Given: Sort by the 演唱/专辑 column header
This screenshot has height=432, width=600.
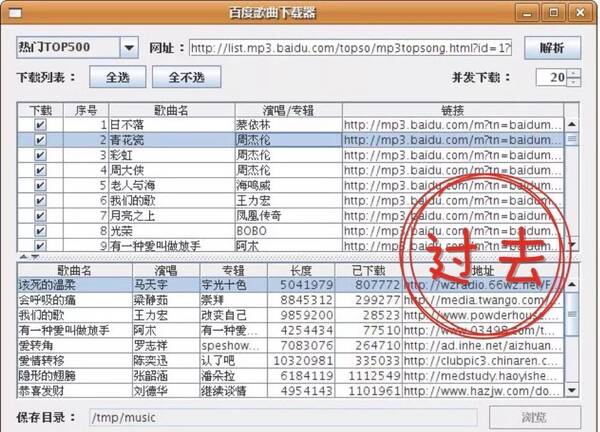Looking at the screenshot, I should click(x=286, y=110).
